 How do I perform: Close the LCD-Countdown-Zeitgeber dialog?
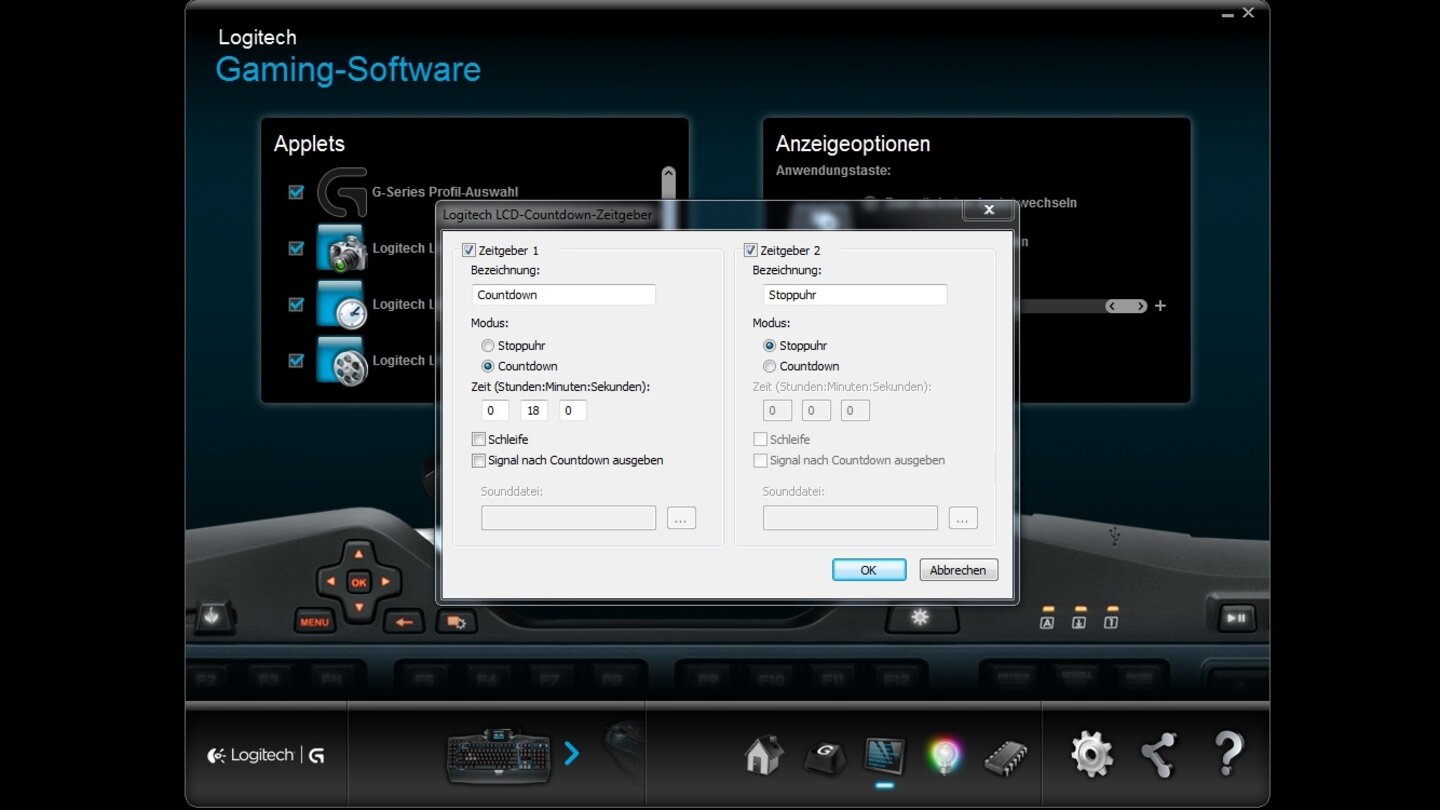coord(988,209)
